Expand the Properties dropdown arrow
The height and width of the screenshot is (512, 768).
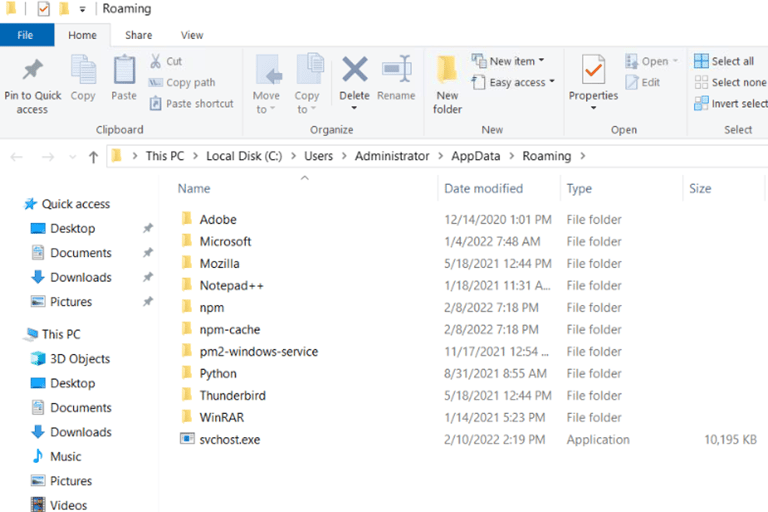(593, 108)
